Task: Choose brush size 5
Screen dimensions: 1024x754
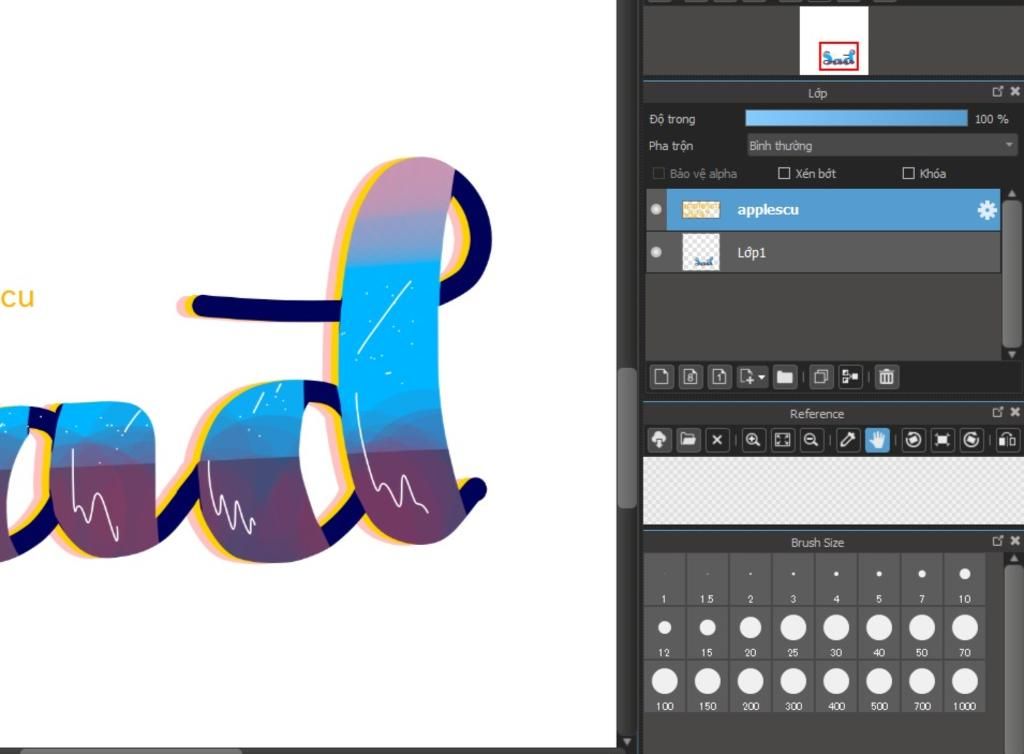Action: point(879,579)
